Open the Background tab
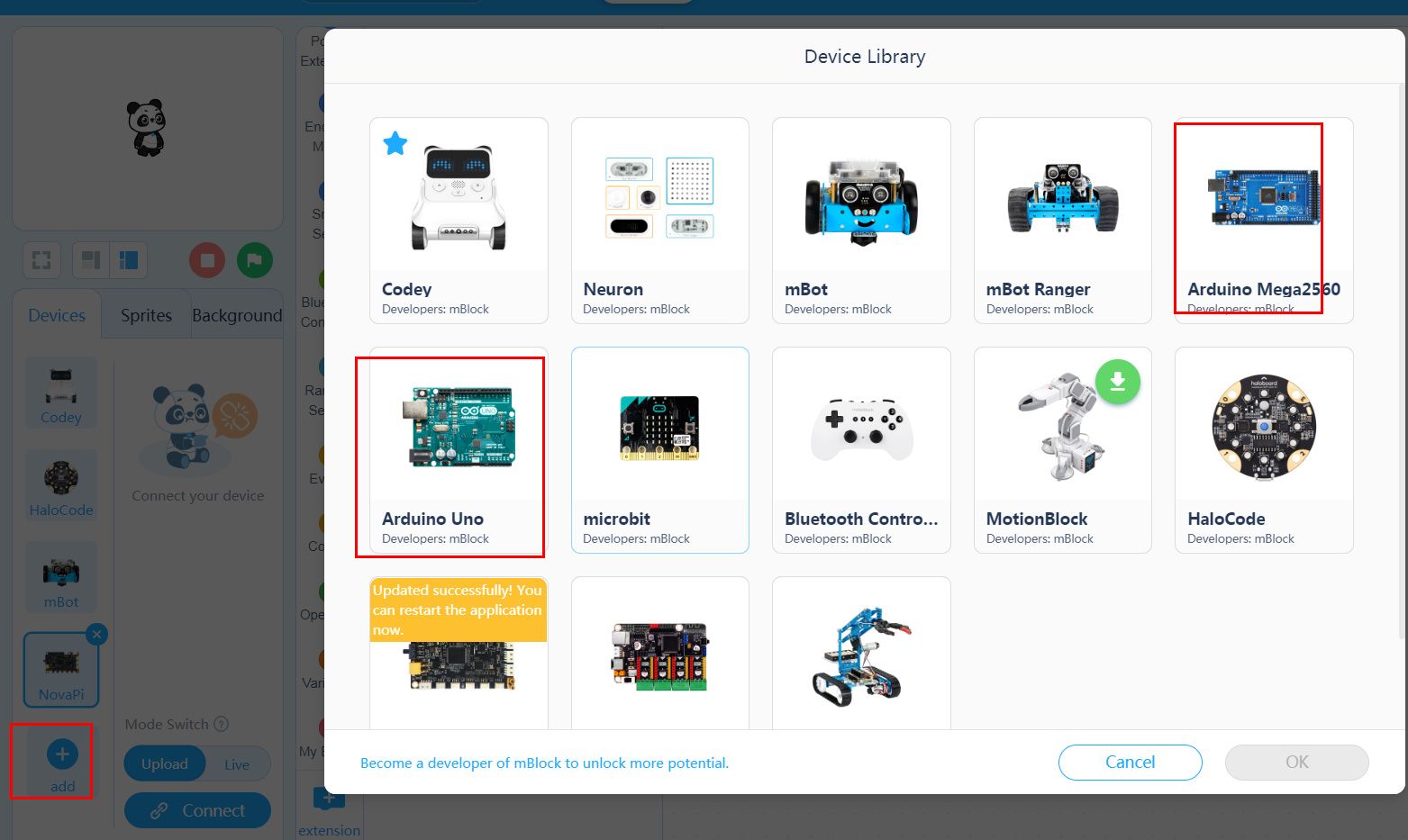The height and width of the screenshot is (840, 1408). (x=237, y=315)
